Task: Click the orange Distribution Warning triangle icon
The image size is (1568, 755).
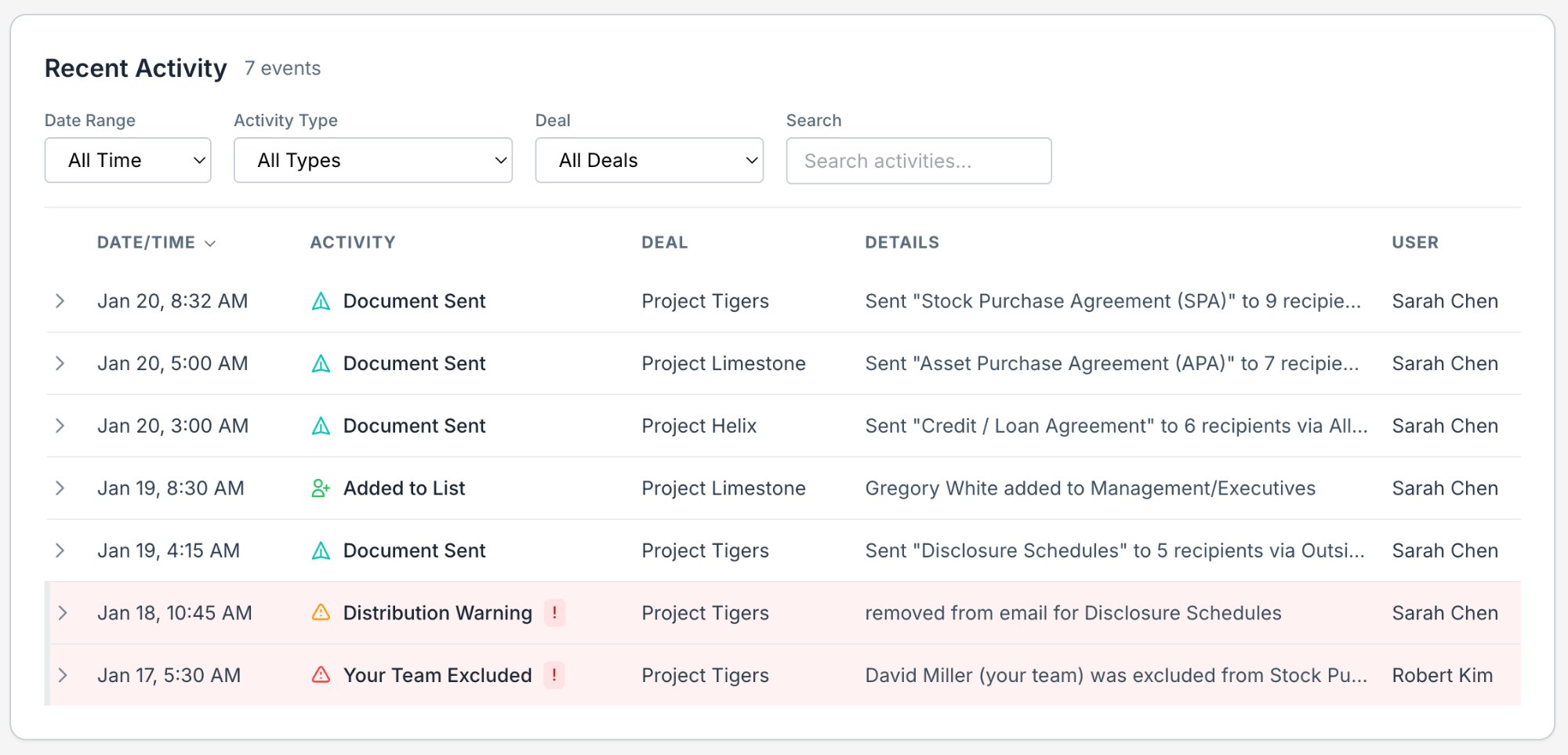Action: coord(321,612)
